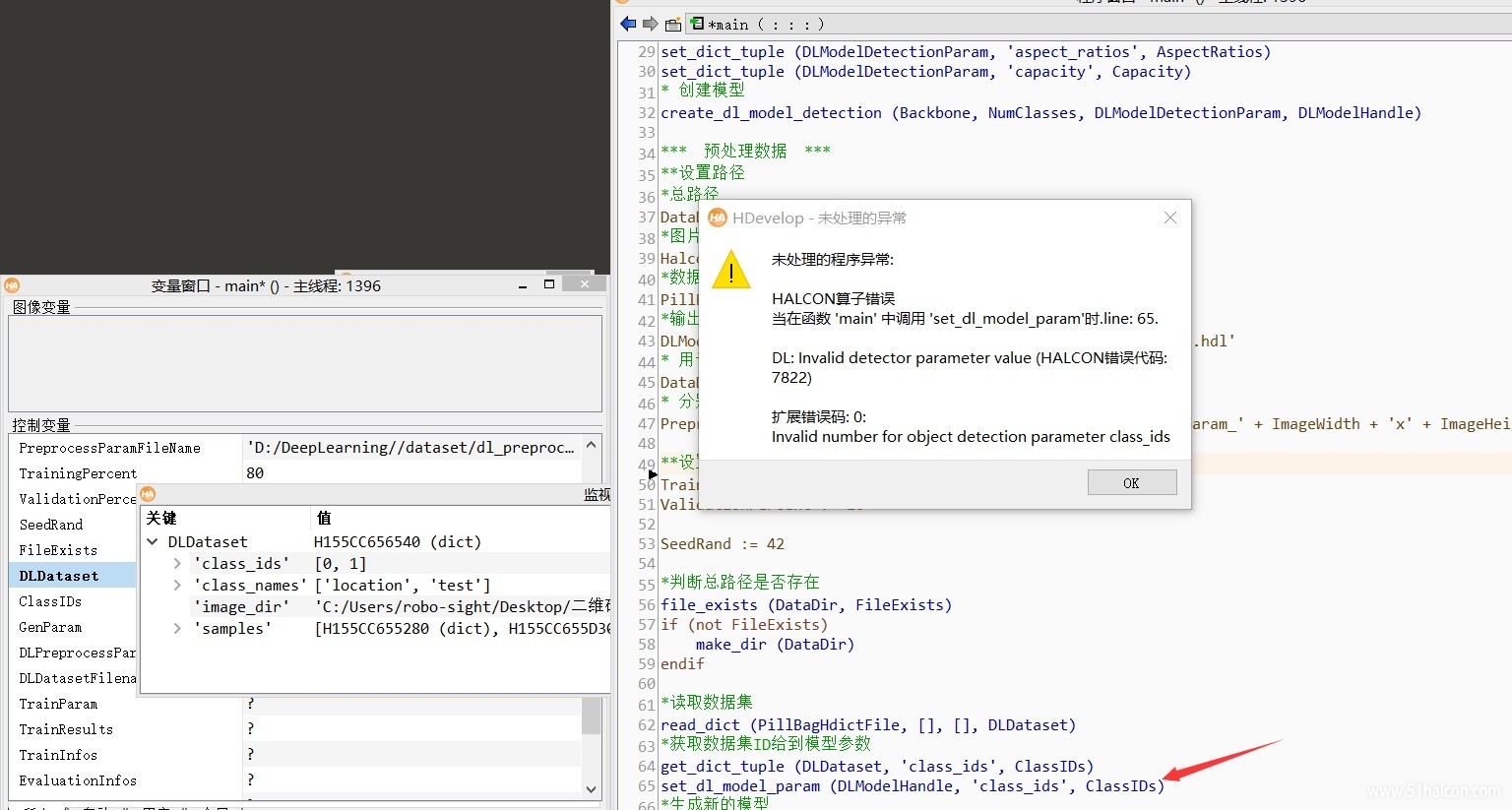
Task: Click HA logo of the inspect window
Action: coord(149,494)
